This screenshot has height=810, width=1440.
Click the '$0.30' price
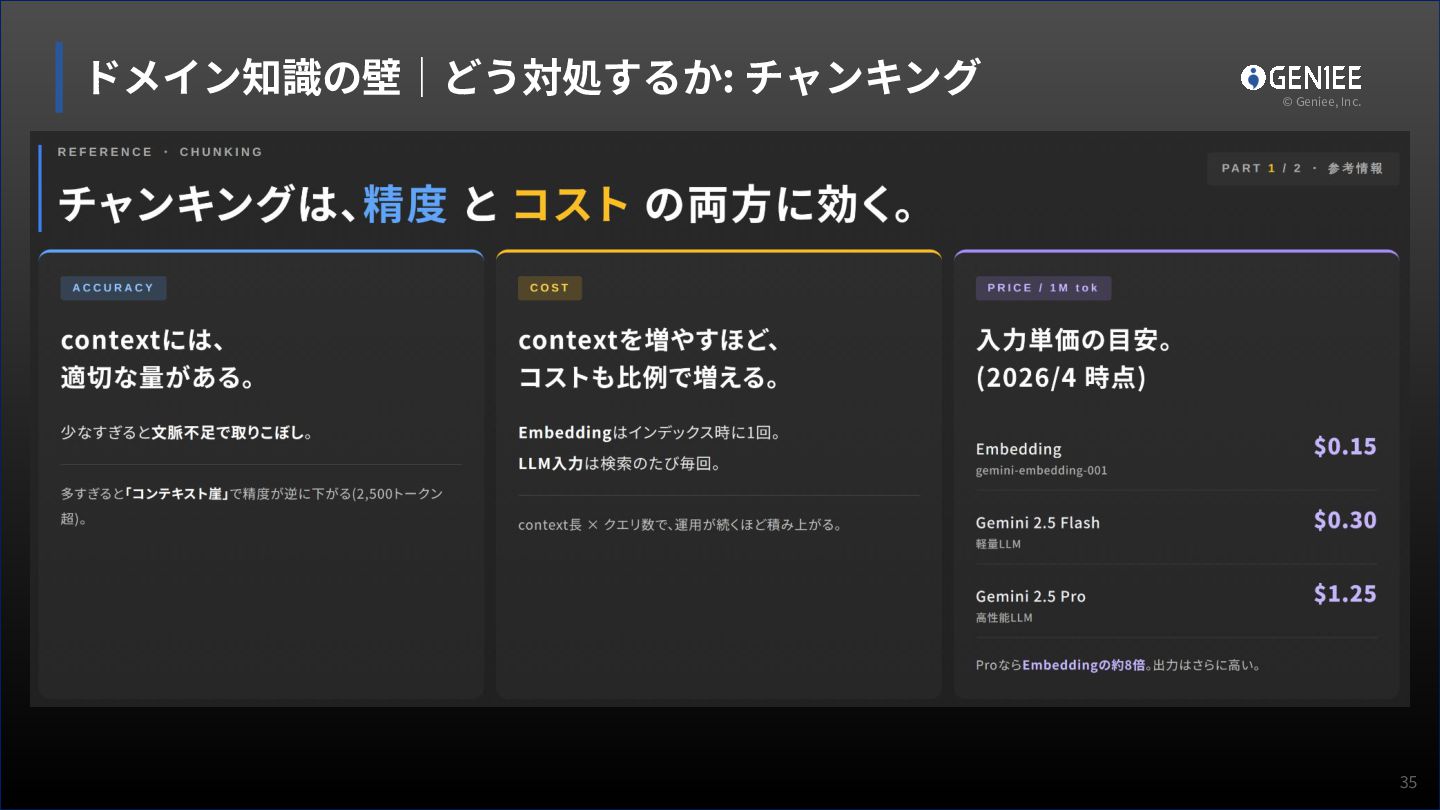click(x=1345, y=520)
